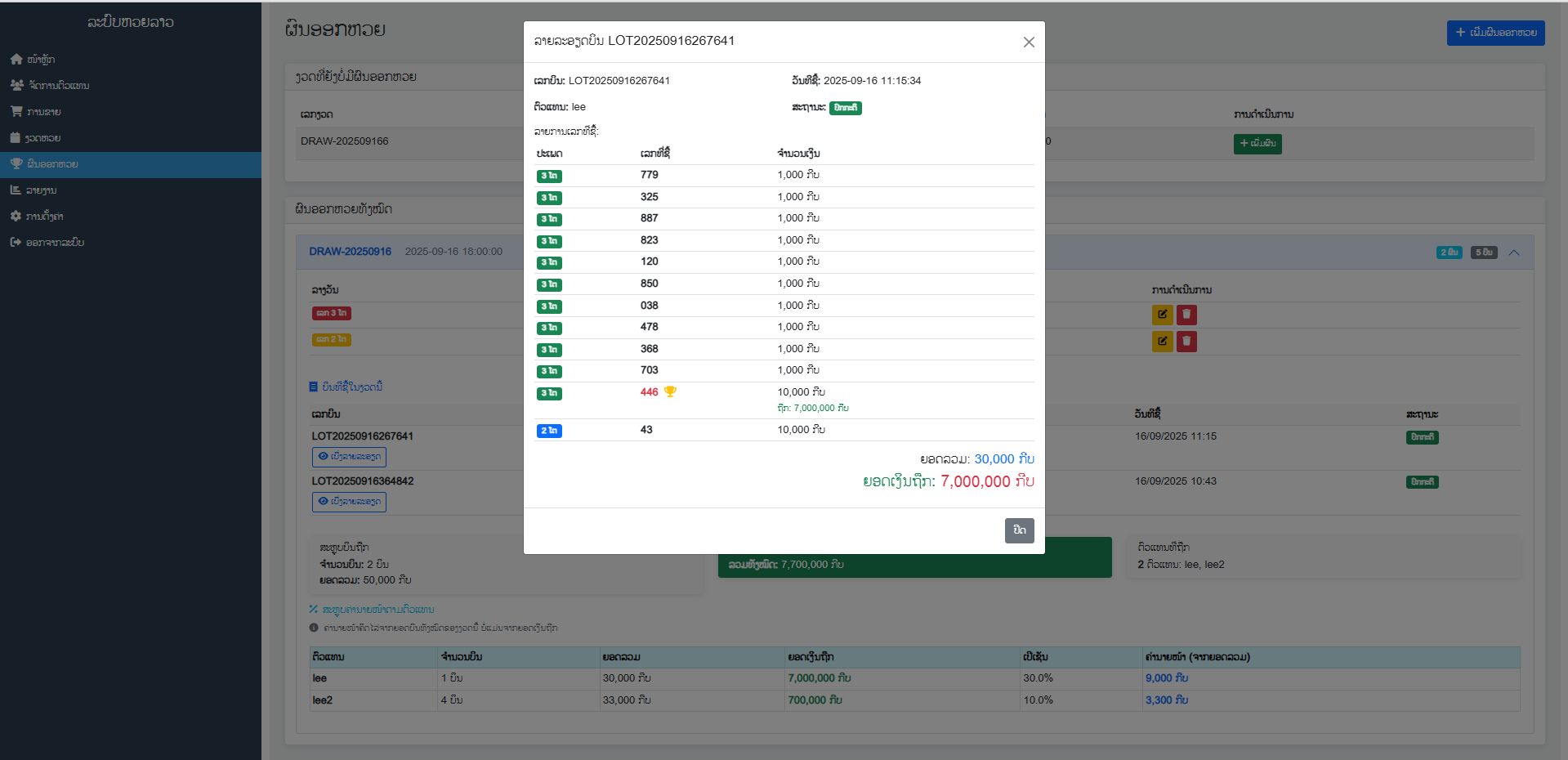This screenshot has height=760, width=1568.
Task: View details of ticket LOT20250916364842
Action: click(x=349, y=502)
